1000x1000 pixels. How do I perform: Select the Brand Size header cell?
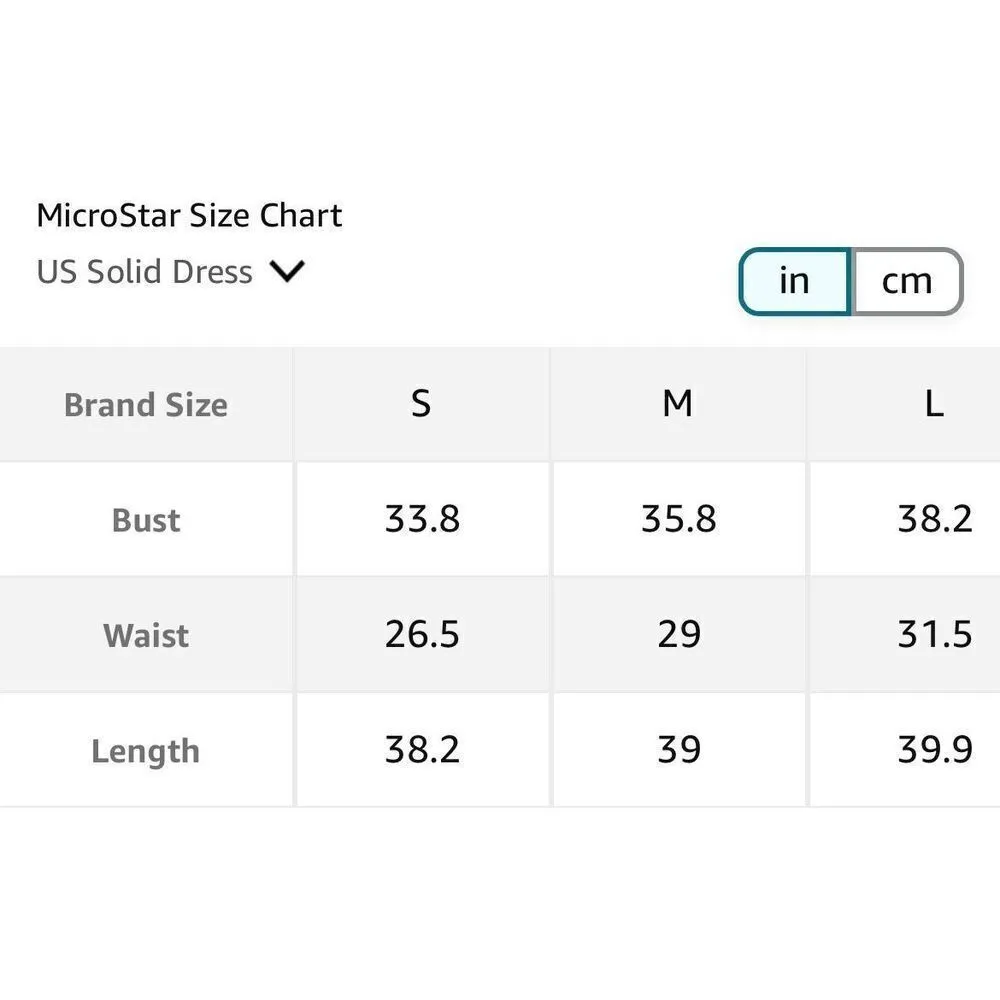coord(146,405)
